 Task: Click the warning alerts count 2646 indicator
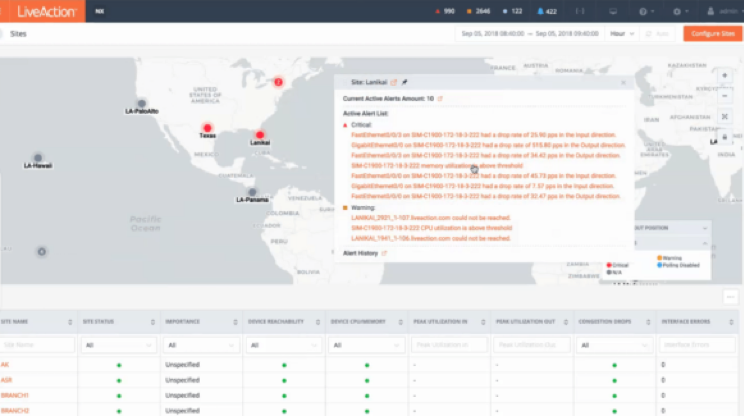tap(484, 11)
